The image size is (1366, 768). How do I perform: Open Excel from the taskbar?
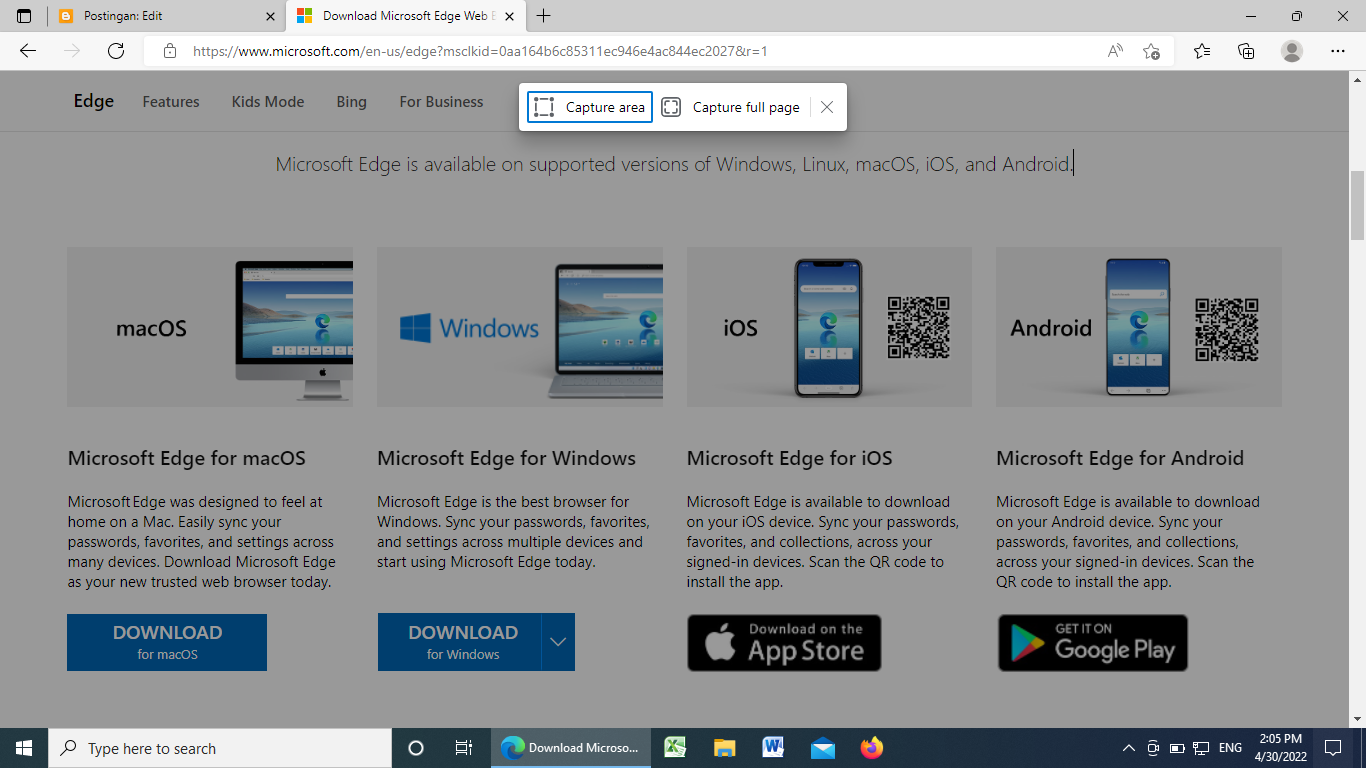(x=676, y=748)
